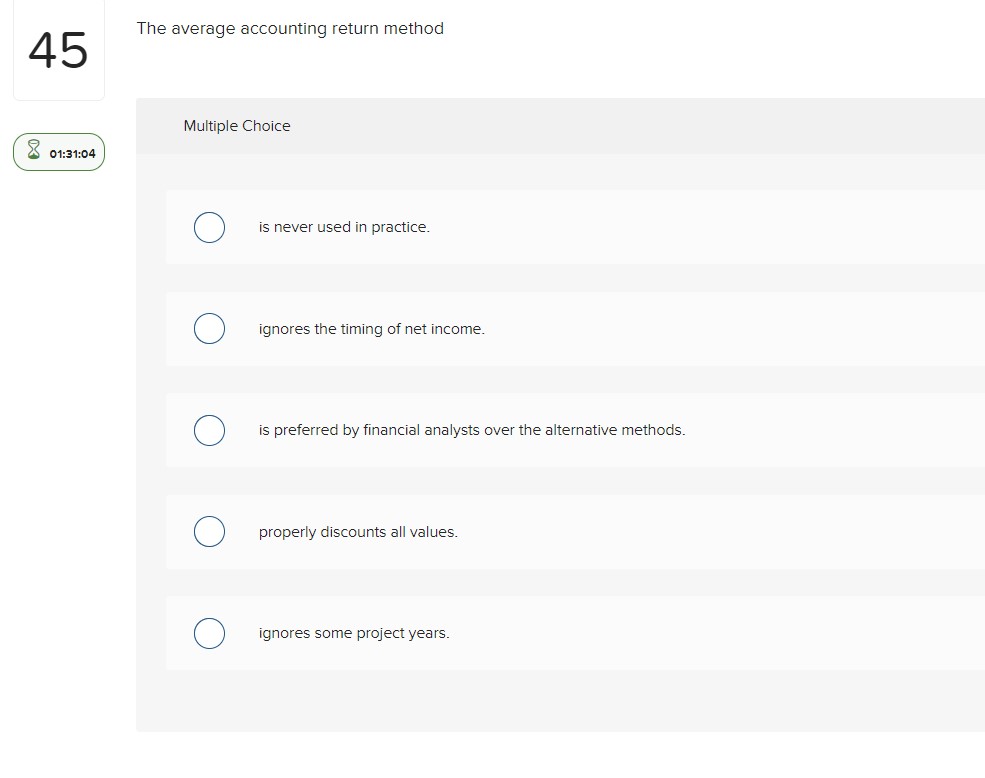Click inside the timer badge border

(x=59, y=152)
